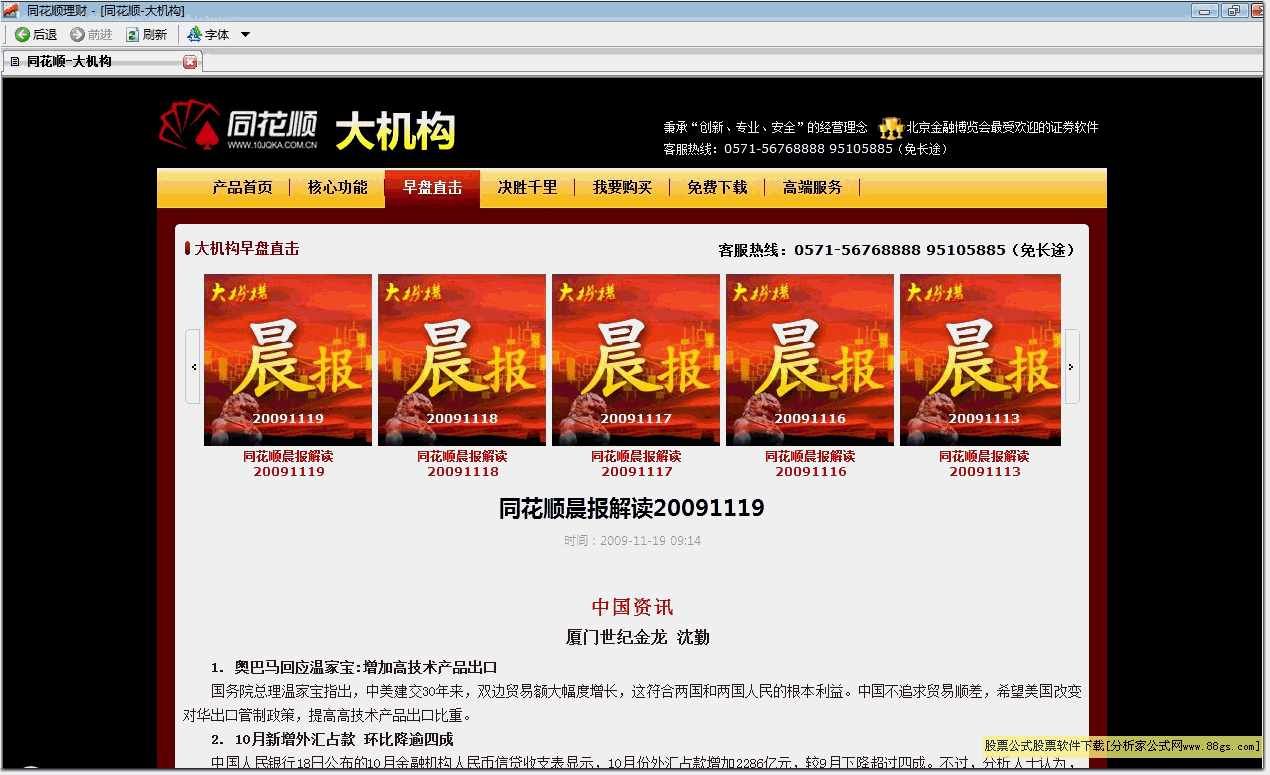Click the Forward (前进) arrow icon

77,35
